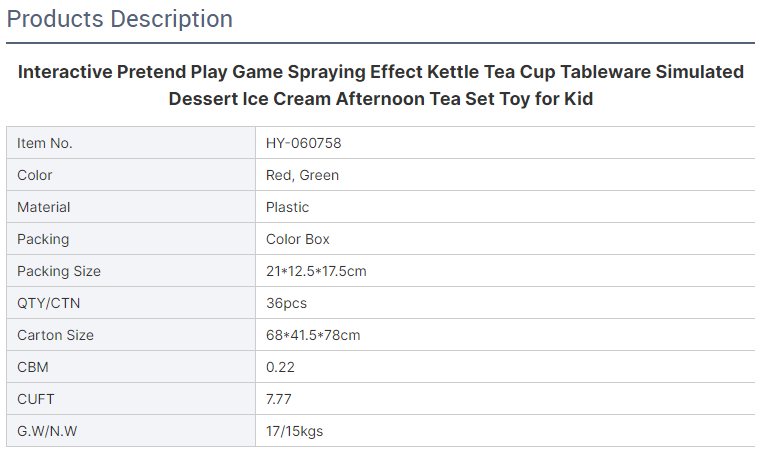This screenshot has width=765, height=455.
Task: Select the 17/15kgs weight value
Action: coord(294,432)
